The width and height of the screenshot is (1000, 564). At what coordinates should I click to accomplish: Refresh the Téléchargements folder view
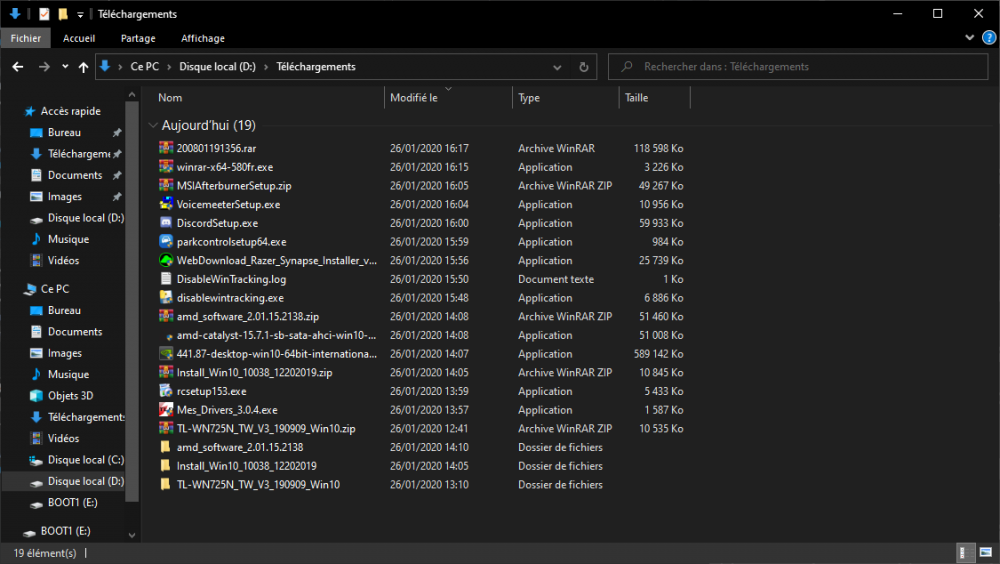[x=585, y=67]
